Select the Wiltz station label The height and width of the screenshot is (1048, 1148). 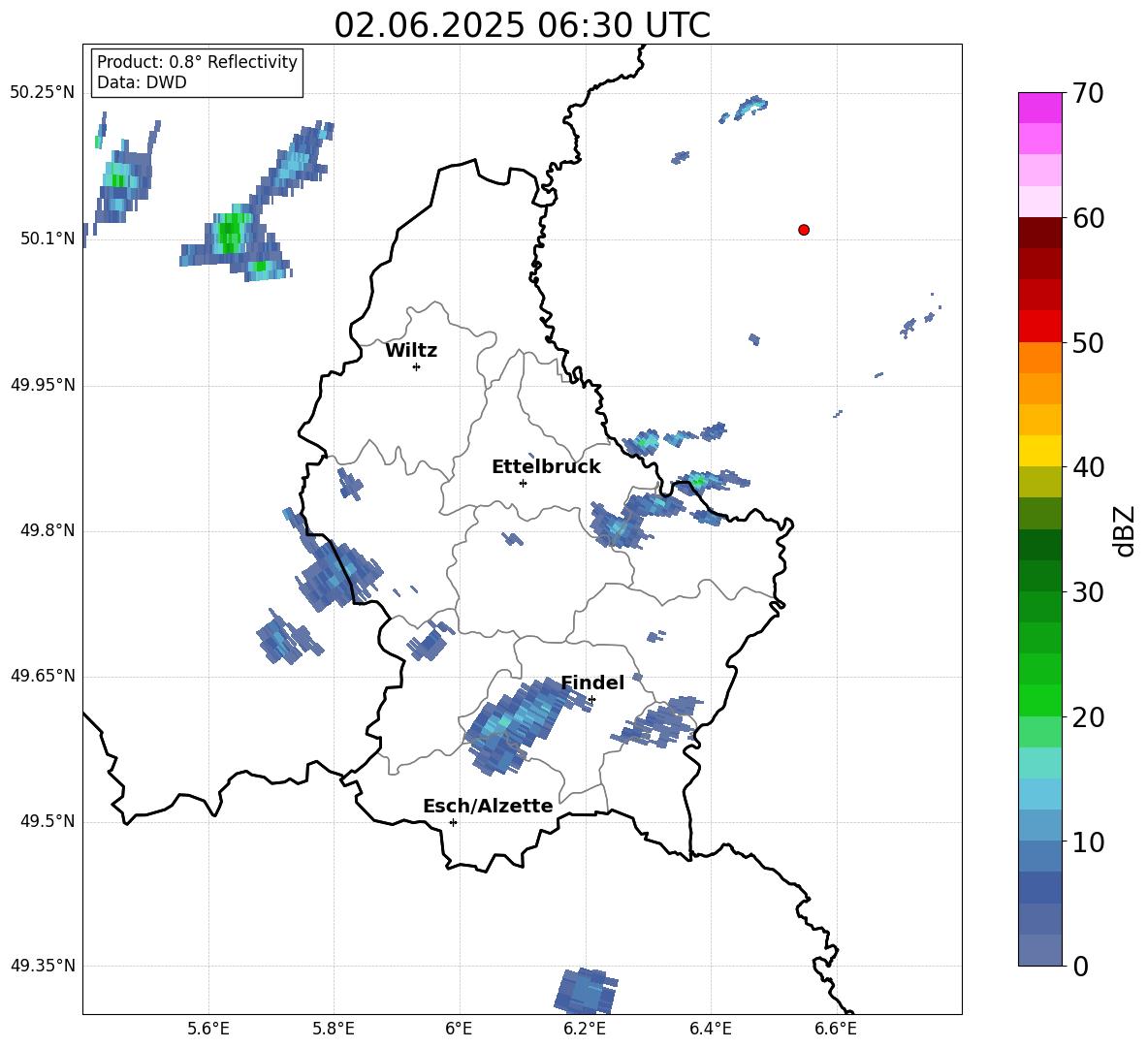pyautogui.click(x=411, y=351)
